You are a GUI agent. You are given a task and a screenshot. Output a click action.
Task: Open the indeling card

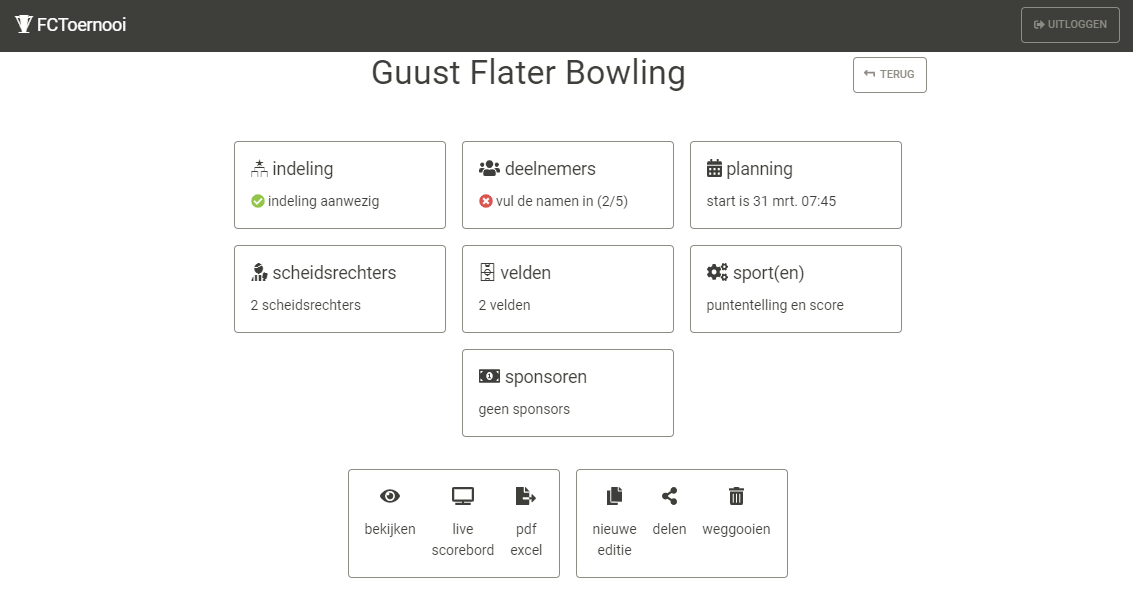click(x=339, y=185)
